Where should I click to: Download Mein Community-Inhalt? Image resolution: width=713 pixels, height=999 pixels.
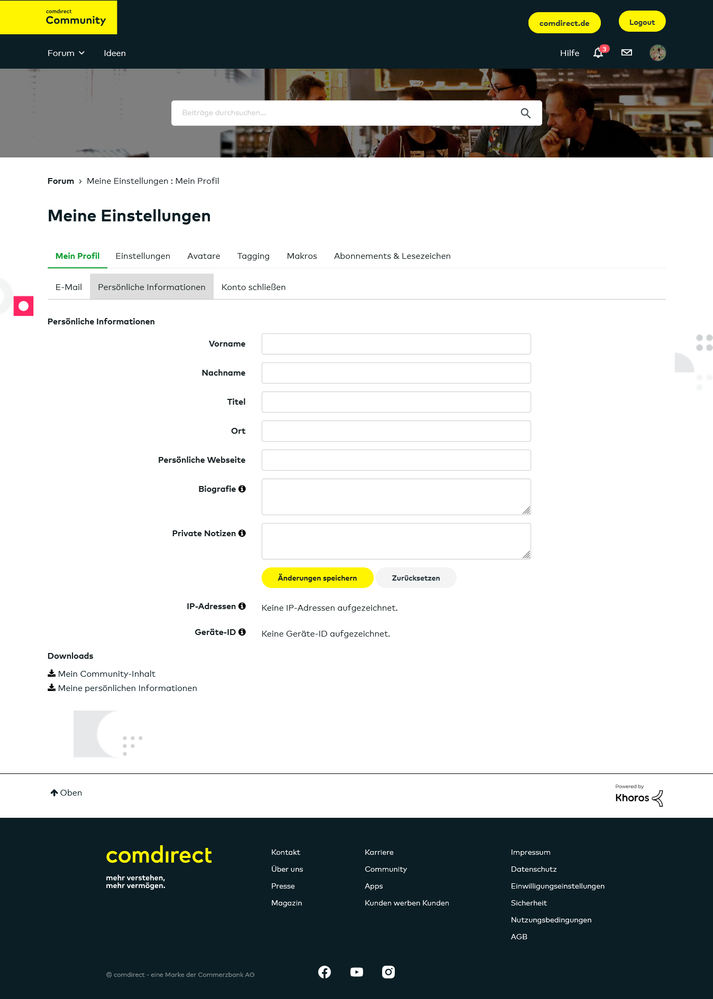point(101,673)
